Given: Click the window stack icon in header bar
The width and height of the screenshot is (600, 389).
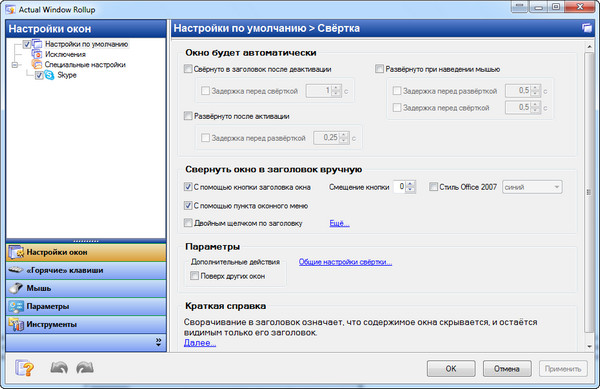Looking at the screenshot, I should tap(587, 28).
